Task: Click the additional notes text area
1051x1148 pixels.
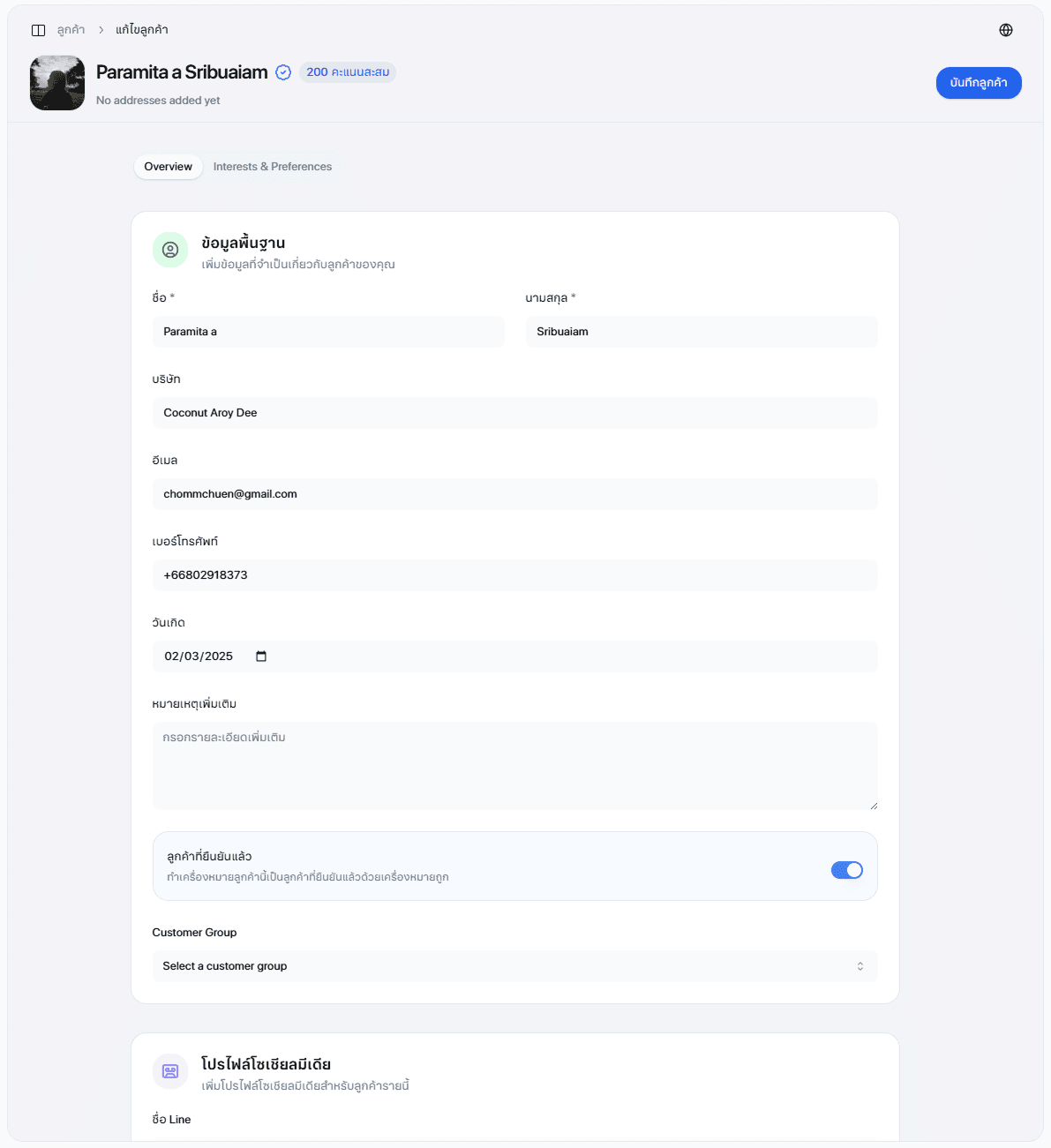Action: 515,766
